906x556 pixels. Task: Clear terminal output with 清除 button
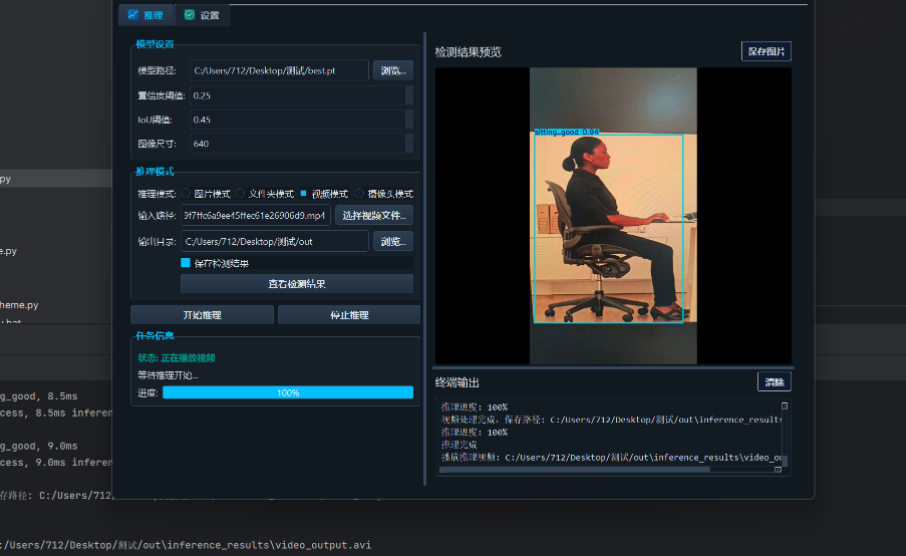(x=774, y=382)
